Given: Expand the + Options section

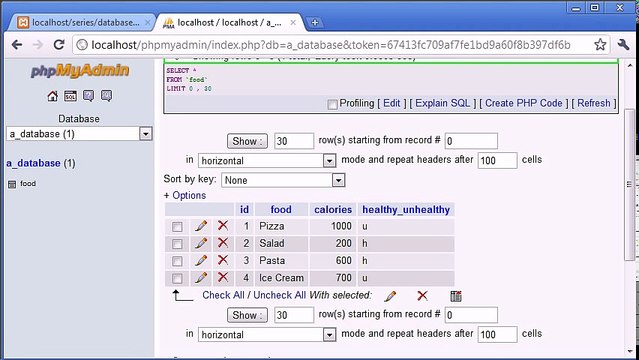Looking at the screenshot, I should click(x=185, y=195).
